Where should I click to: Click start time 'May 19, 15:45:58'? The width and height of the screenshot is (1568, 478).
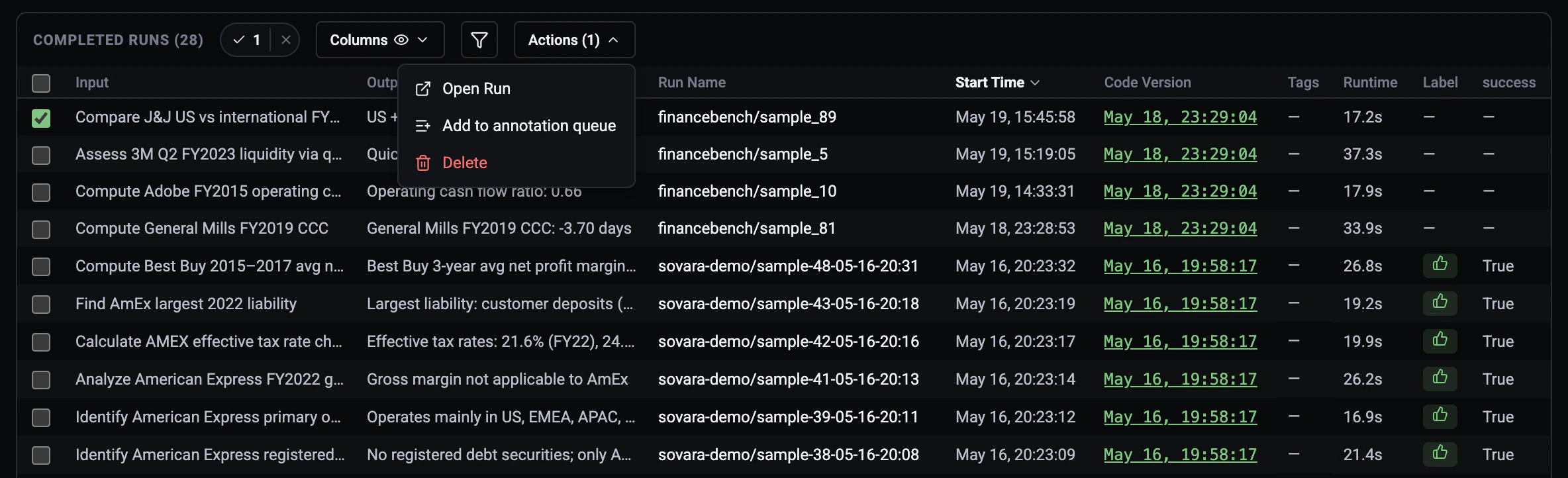coord(1015,117)
